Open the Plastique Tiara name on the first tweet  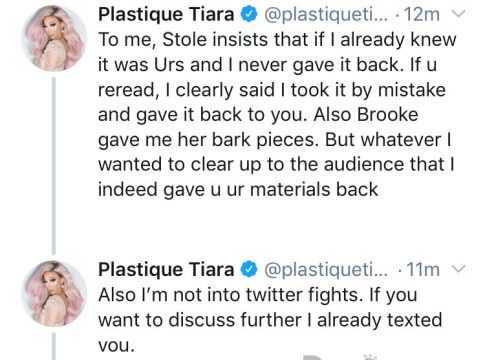tap(166, 15)
